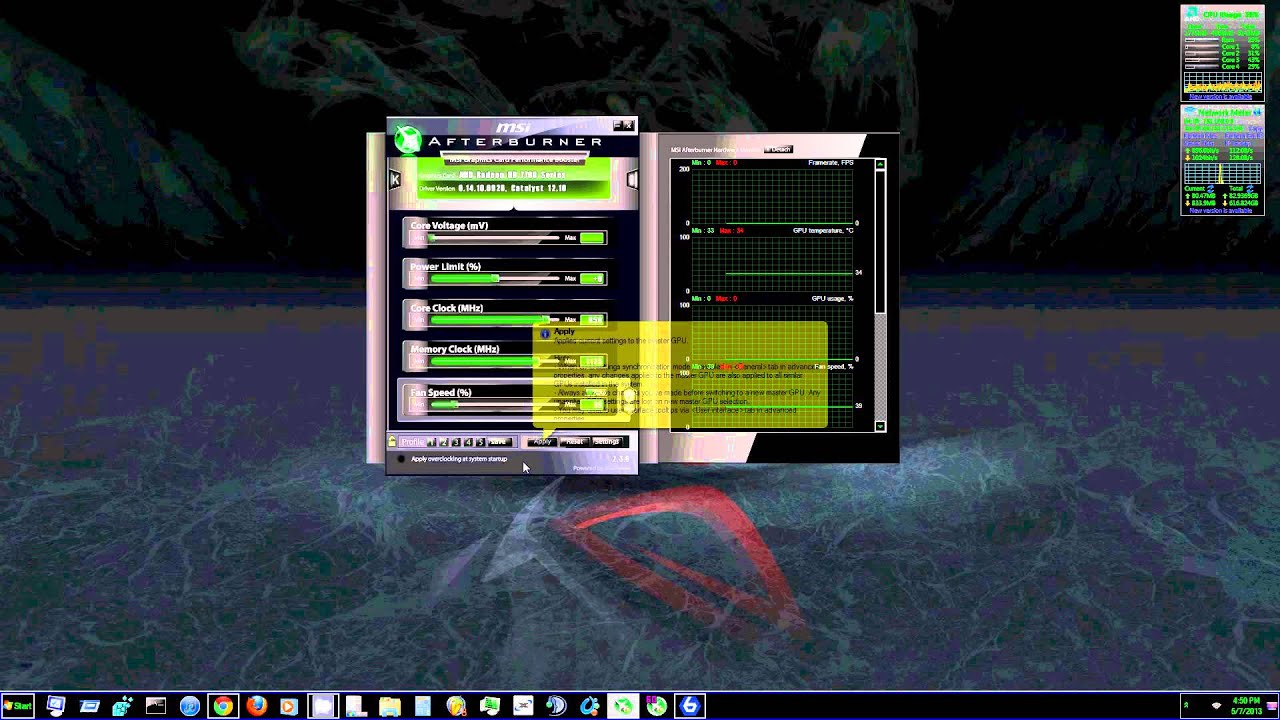Click the profile lock icon

[x=392, y=442]
